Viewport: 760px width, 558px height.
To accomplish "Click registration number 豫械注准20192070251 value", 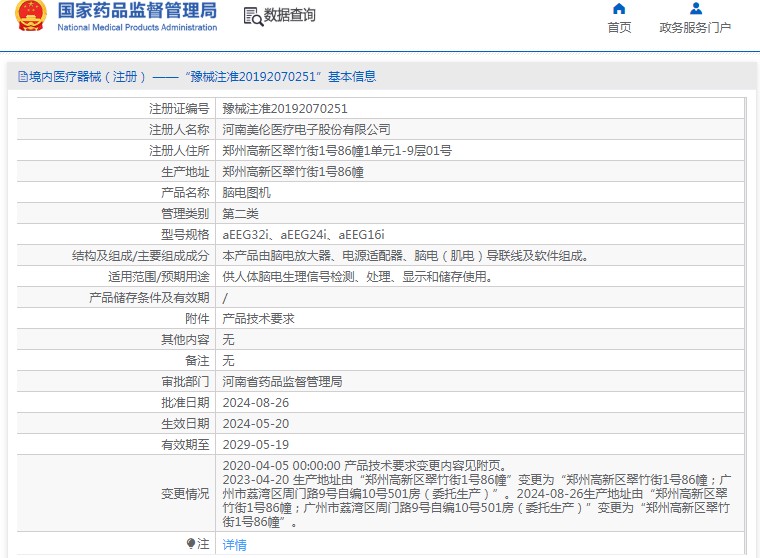I will (284, 109).
